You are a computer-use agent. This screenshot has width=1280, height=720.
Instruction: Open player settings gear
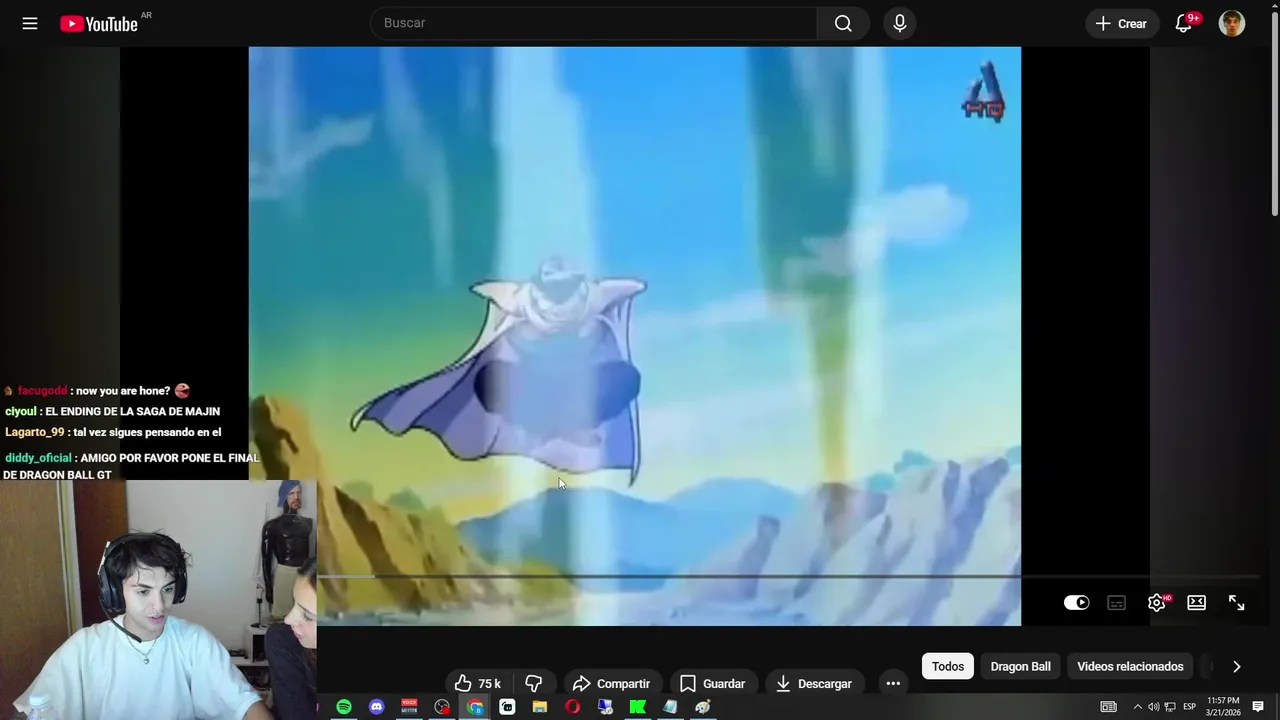(1157, 602)
